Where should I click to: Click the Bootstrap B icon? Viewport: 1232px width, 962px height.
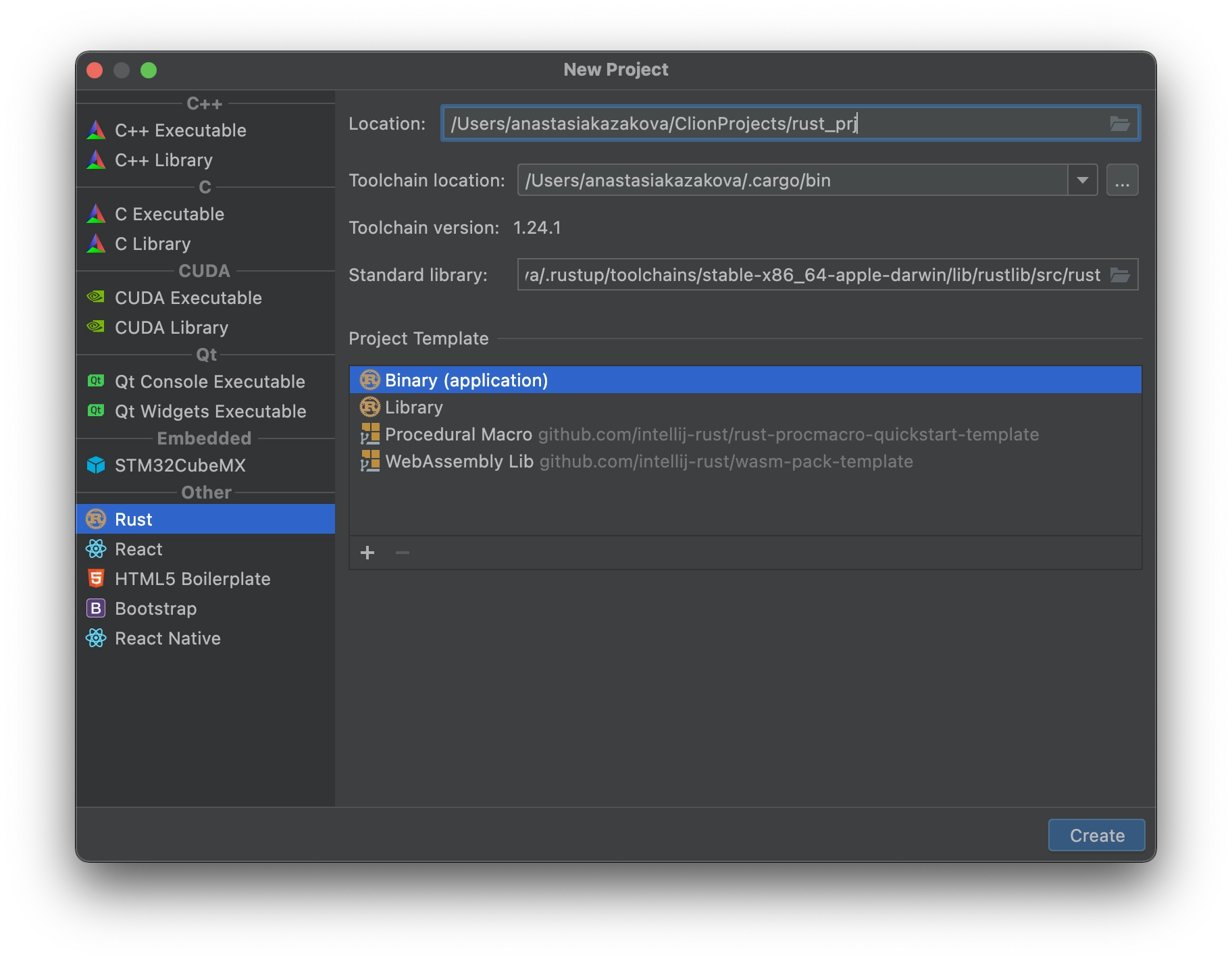click(x=96, y=609)
